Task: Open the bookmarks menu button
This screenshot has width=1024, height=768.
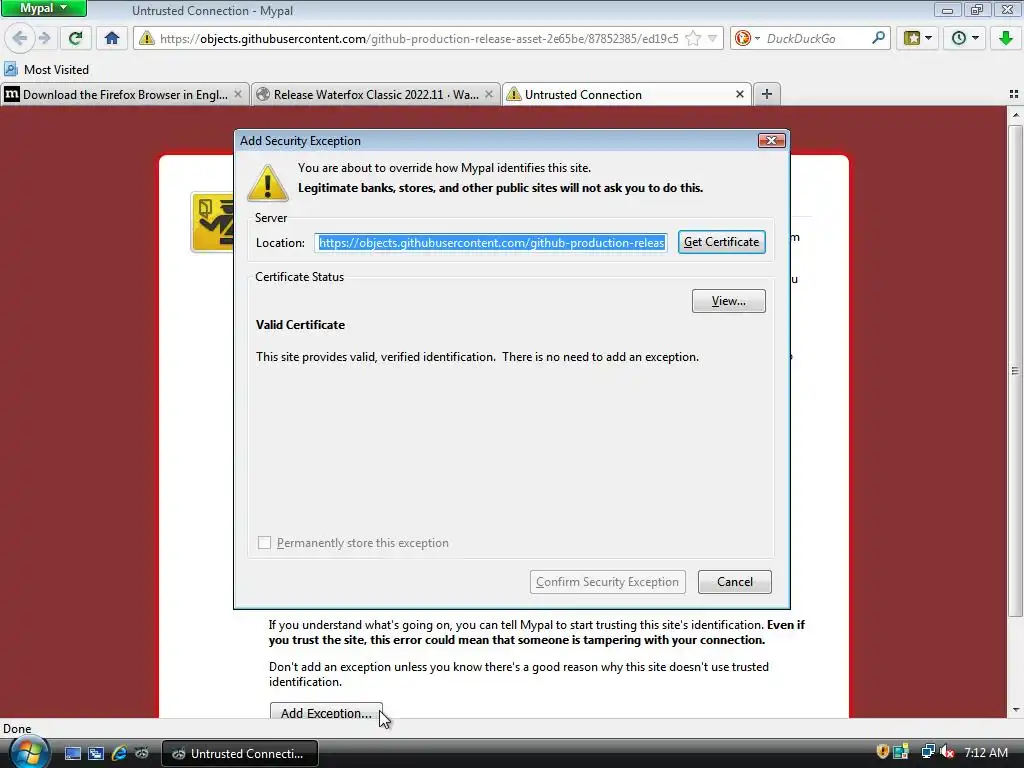Action: click(918, 38)
